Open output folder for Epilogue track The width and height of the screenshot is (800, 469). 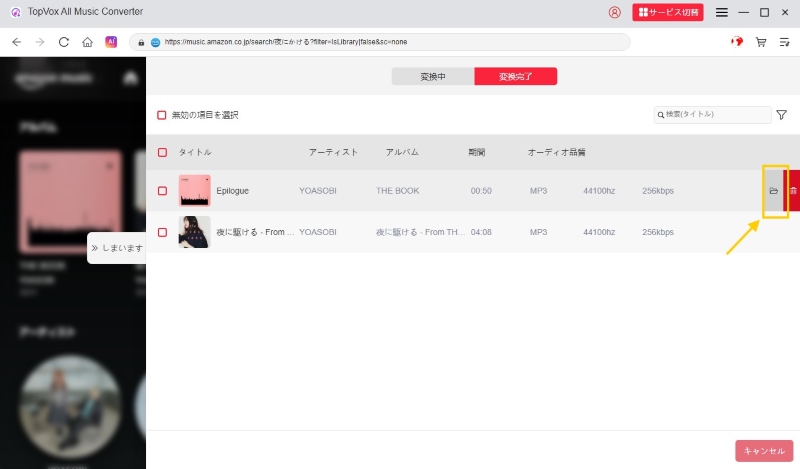pyautogui.click(x=773, y=191)
